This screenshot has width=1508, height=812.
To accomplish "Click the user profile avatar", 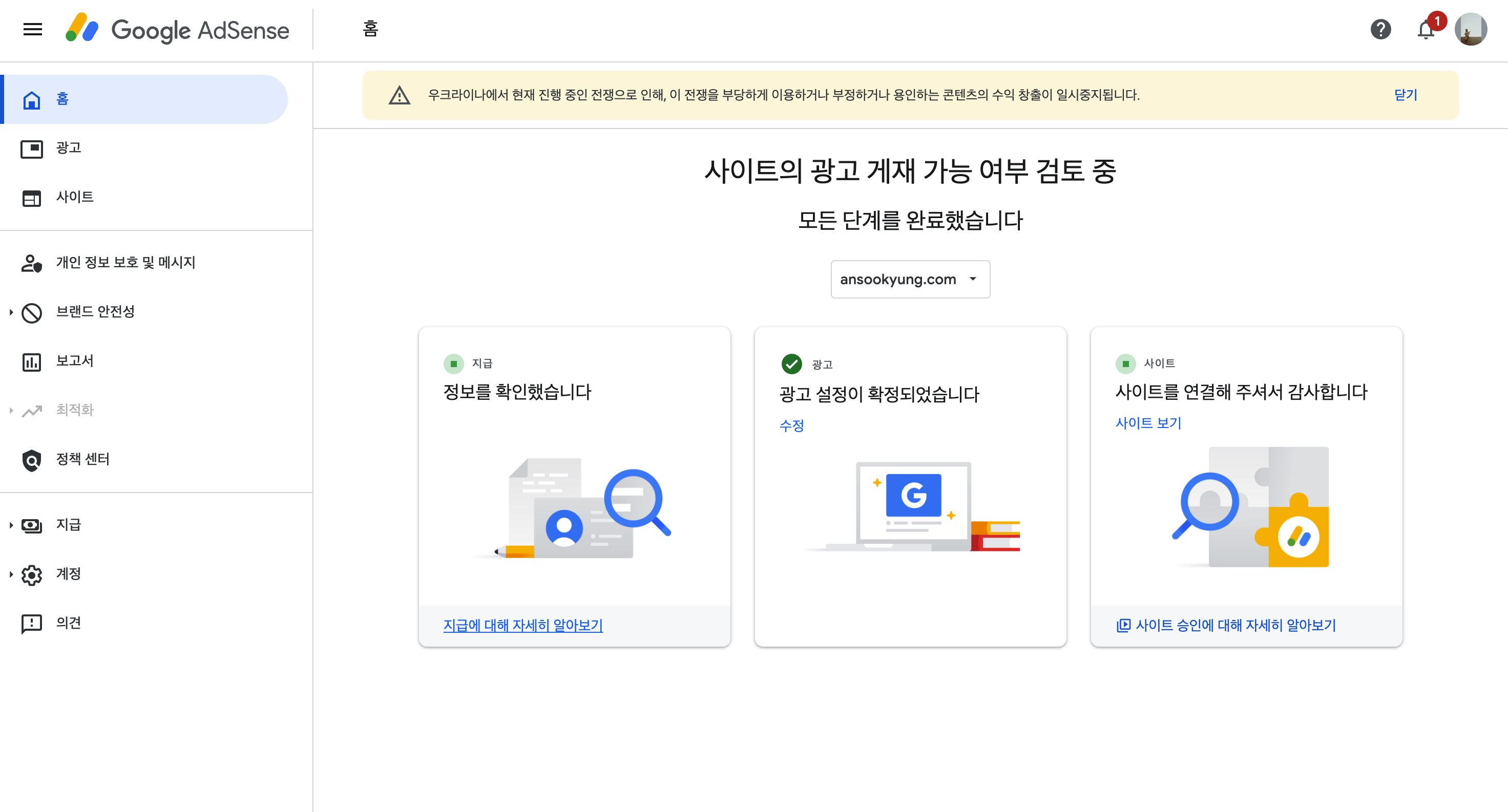I will pyautogui.click(x=1471, y=29).
